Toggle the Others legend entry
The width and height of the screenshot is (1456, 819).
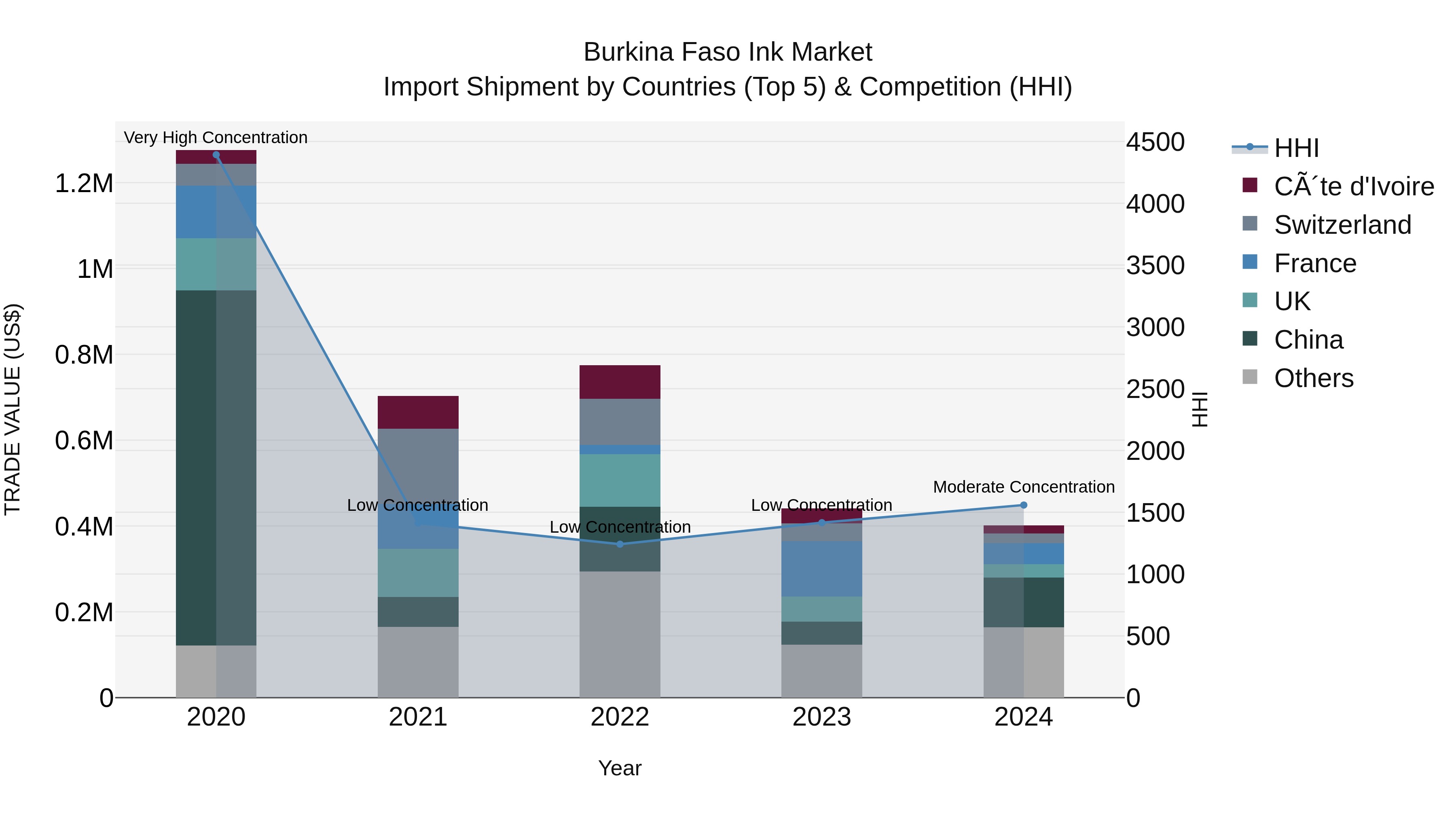(x=1298, y=378)
